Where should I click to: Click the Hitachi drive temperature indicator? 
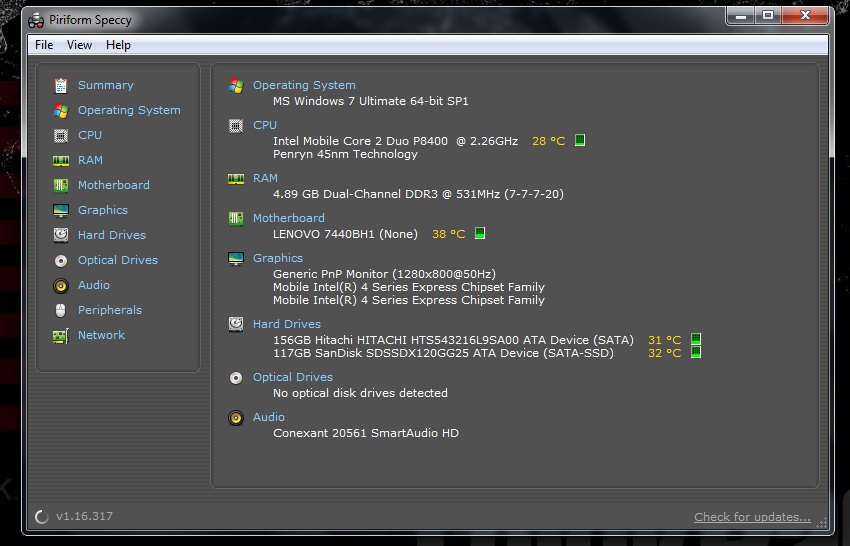click(696, 339)
